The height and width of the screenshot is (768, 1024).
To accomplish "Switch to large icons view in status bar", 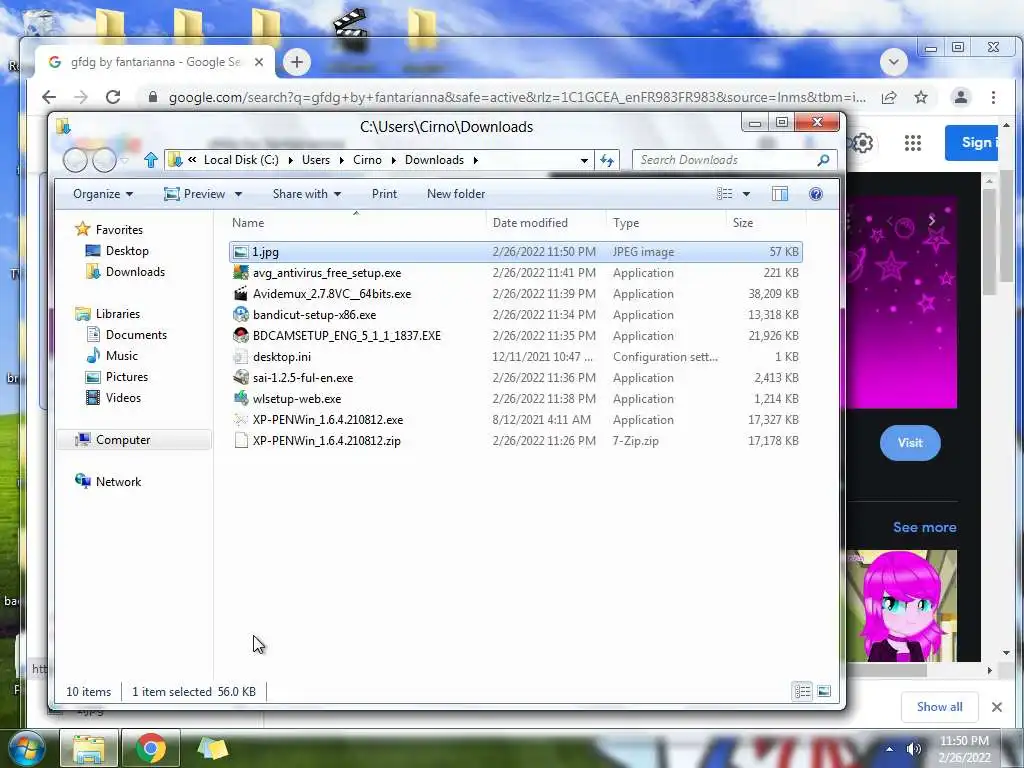I will (824, 691).
